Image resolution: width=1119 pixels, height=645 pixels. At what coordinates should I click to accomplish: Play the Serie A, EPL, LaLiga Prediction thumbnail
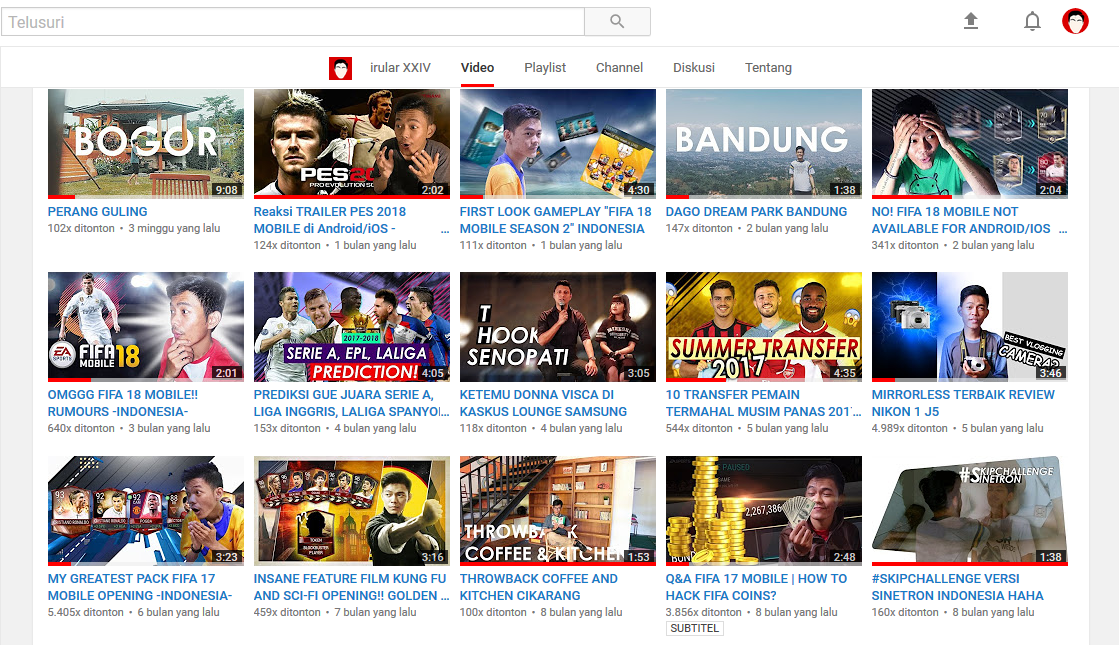point(352,327)
